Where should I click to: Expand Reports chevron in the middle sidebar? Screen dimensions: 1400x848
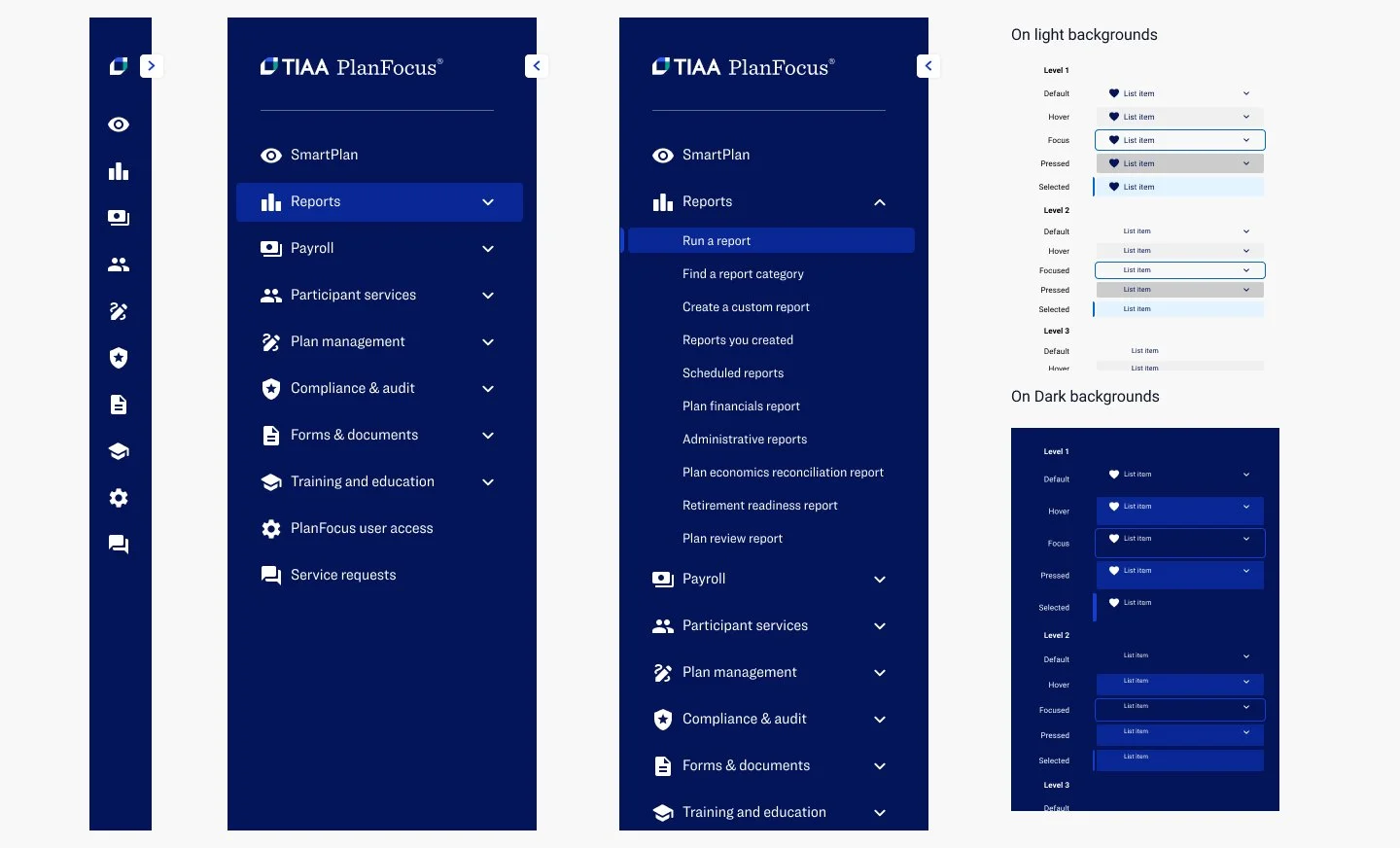coord(488,202)
